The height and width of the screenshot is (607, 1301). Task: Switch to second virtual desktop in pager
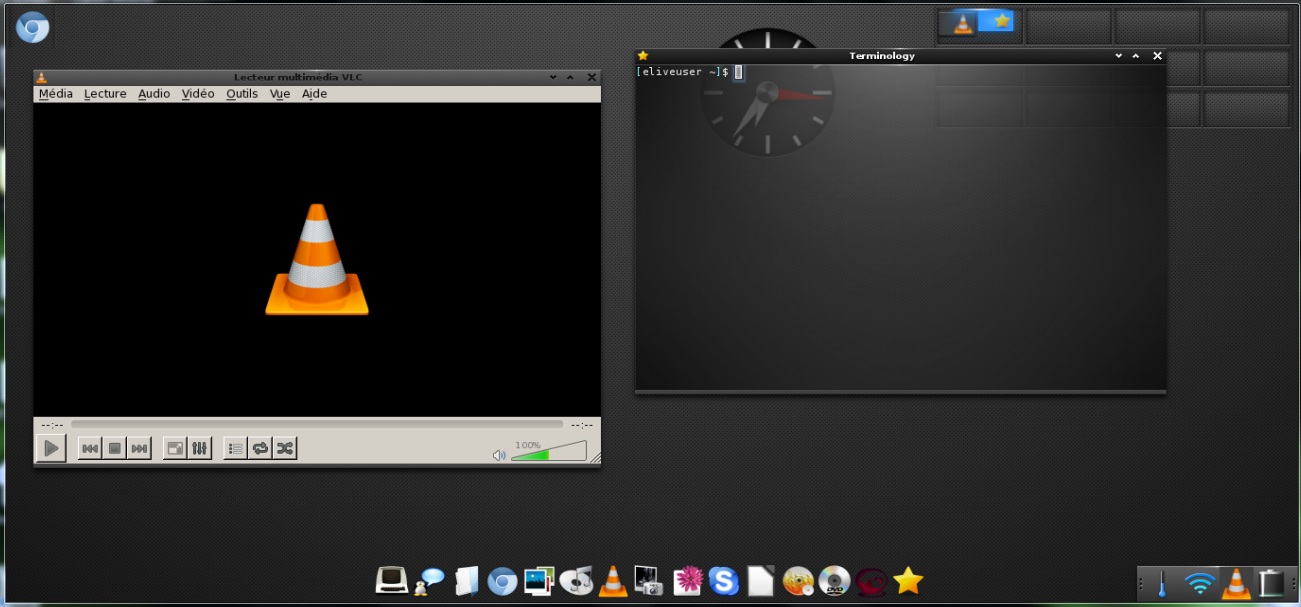click(1069, 27)
